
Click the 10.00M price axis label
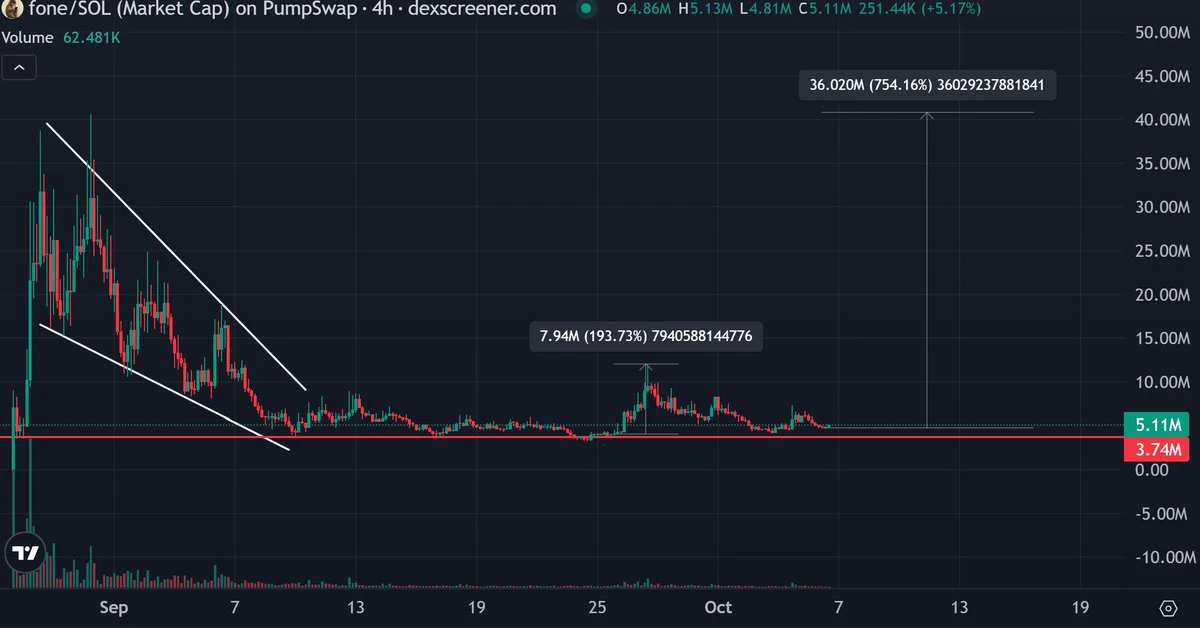click(x=1160, y=382)
